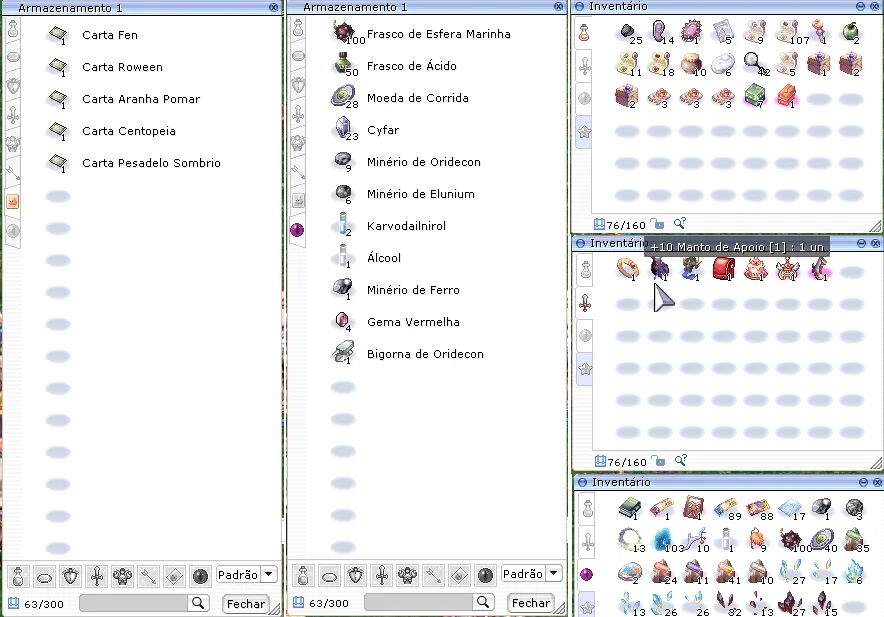Viewport: 884px width, 617px height.
Task: Select the gold ring equipment icon
Action: click(627, 268)
